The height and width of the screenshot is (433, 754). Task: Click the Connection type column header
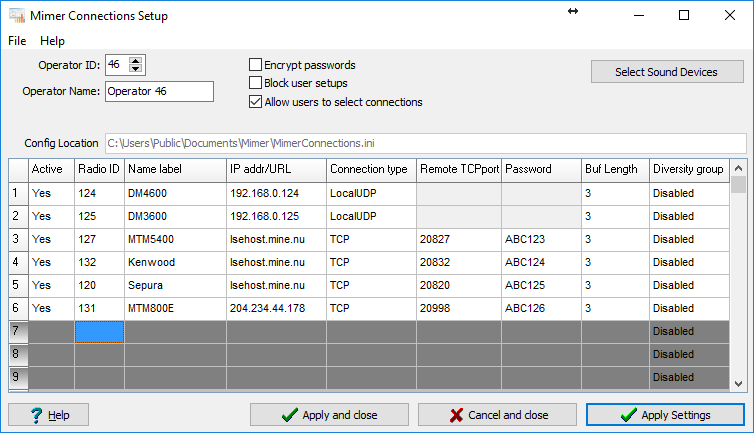(x=371, y=169)
